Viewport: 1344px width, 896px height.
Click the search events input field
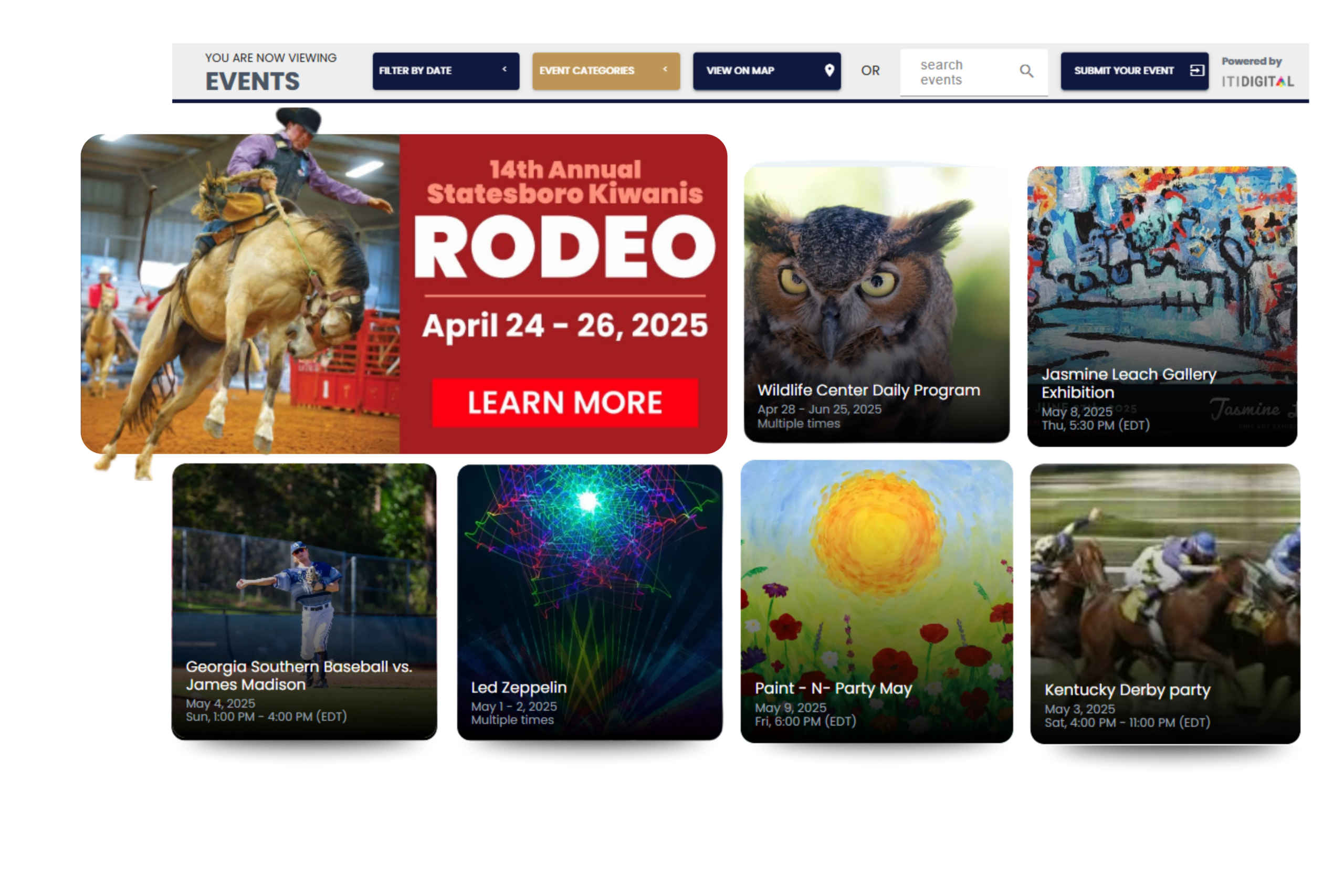(974, 72)
